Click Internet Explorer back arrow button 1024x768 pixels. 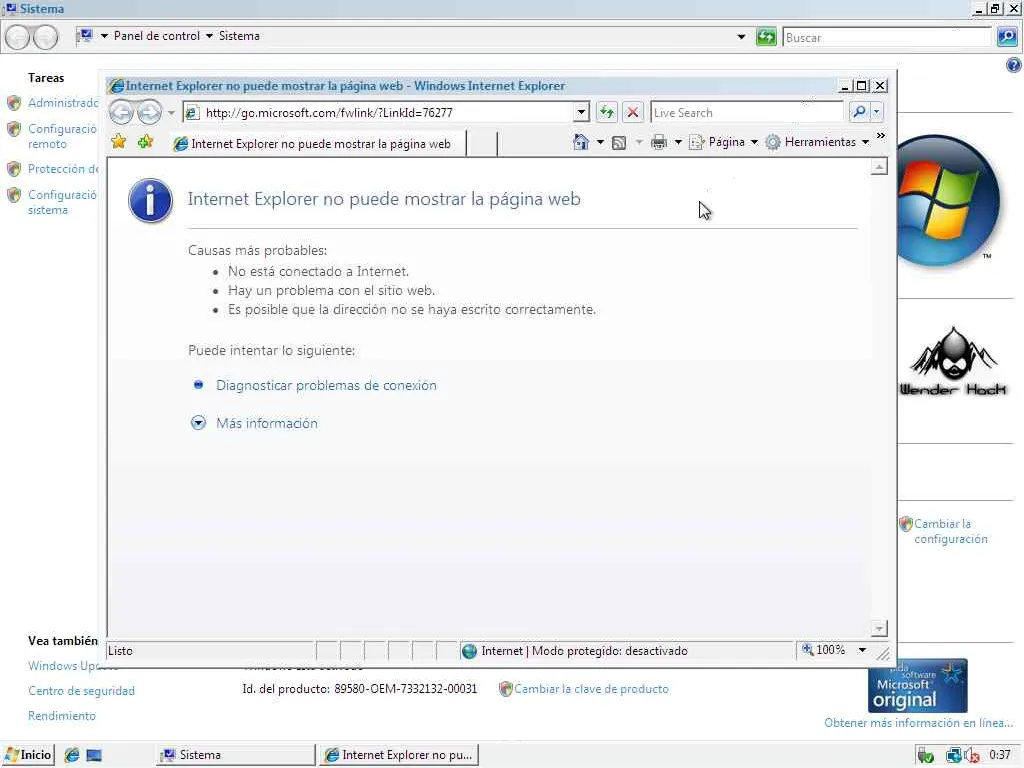pos(121,112)
